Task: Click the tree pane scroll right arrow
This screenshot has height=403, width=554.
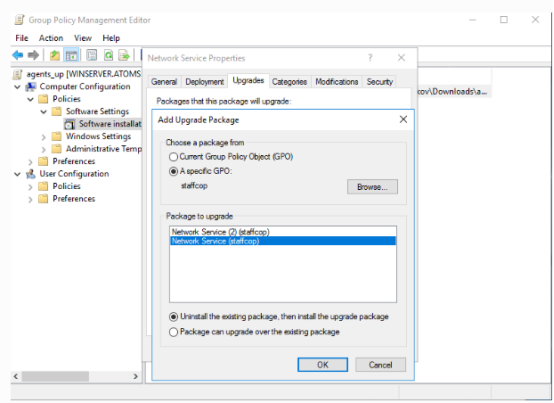Action: click(x=135, y=377)
